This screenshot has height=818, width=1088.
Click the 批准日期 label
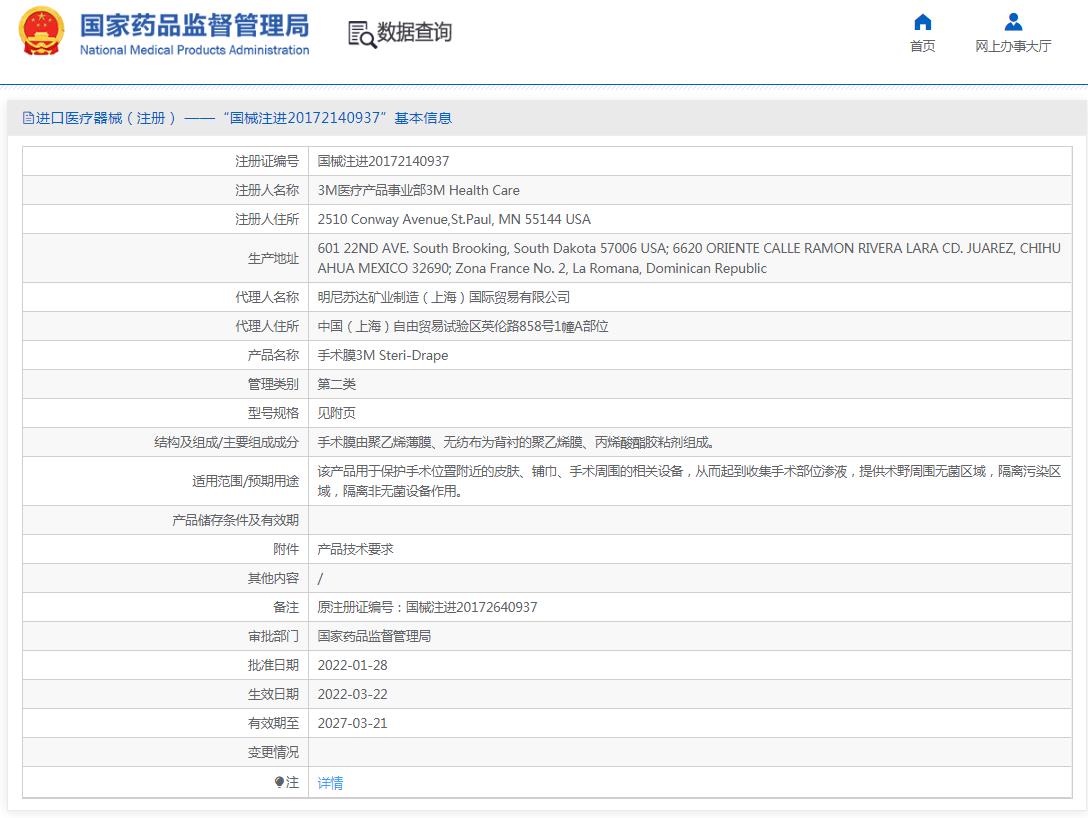pos(273,666)
